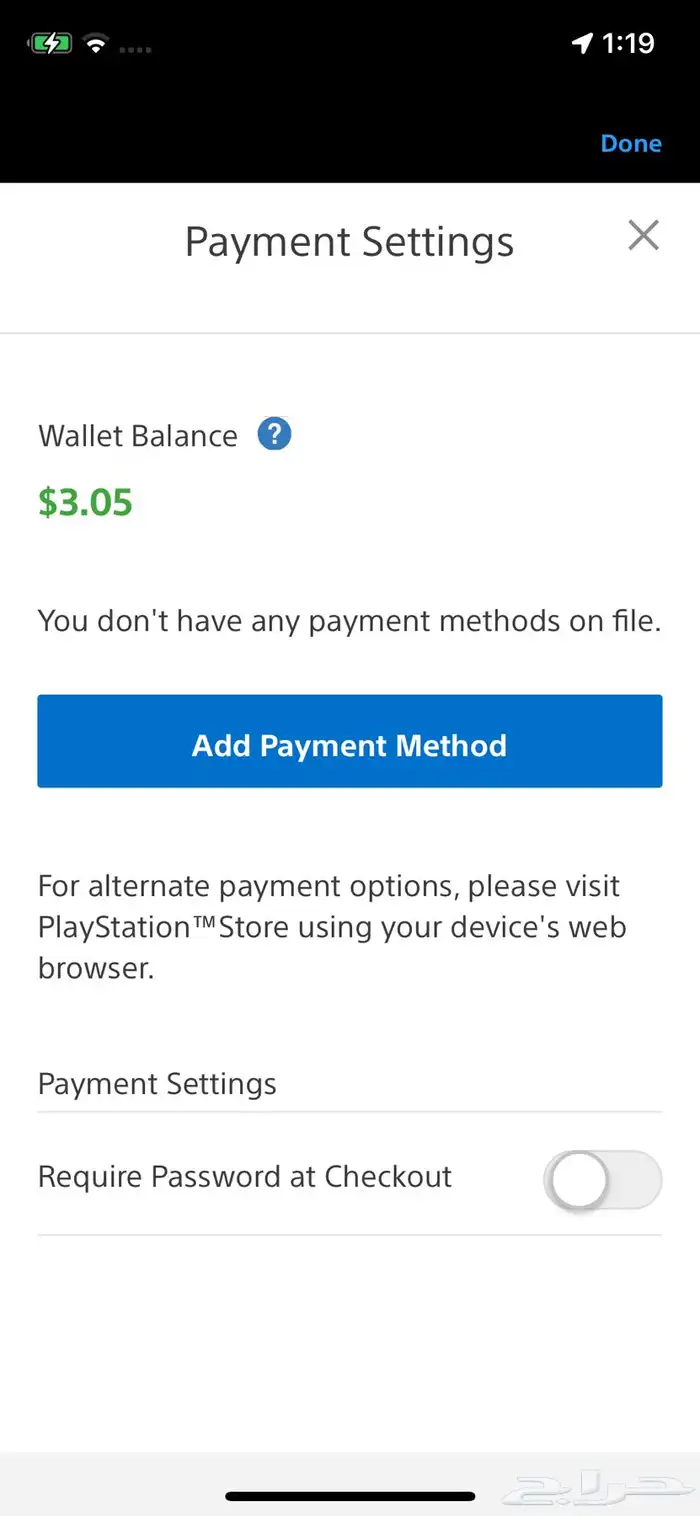Tap the no payment methods on file message
700x1516 pixels.
click(x=350, y=621)
